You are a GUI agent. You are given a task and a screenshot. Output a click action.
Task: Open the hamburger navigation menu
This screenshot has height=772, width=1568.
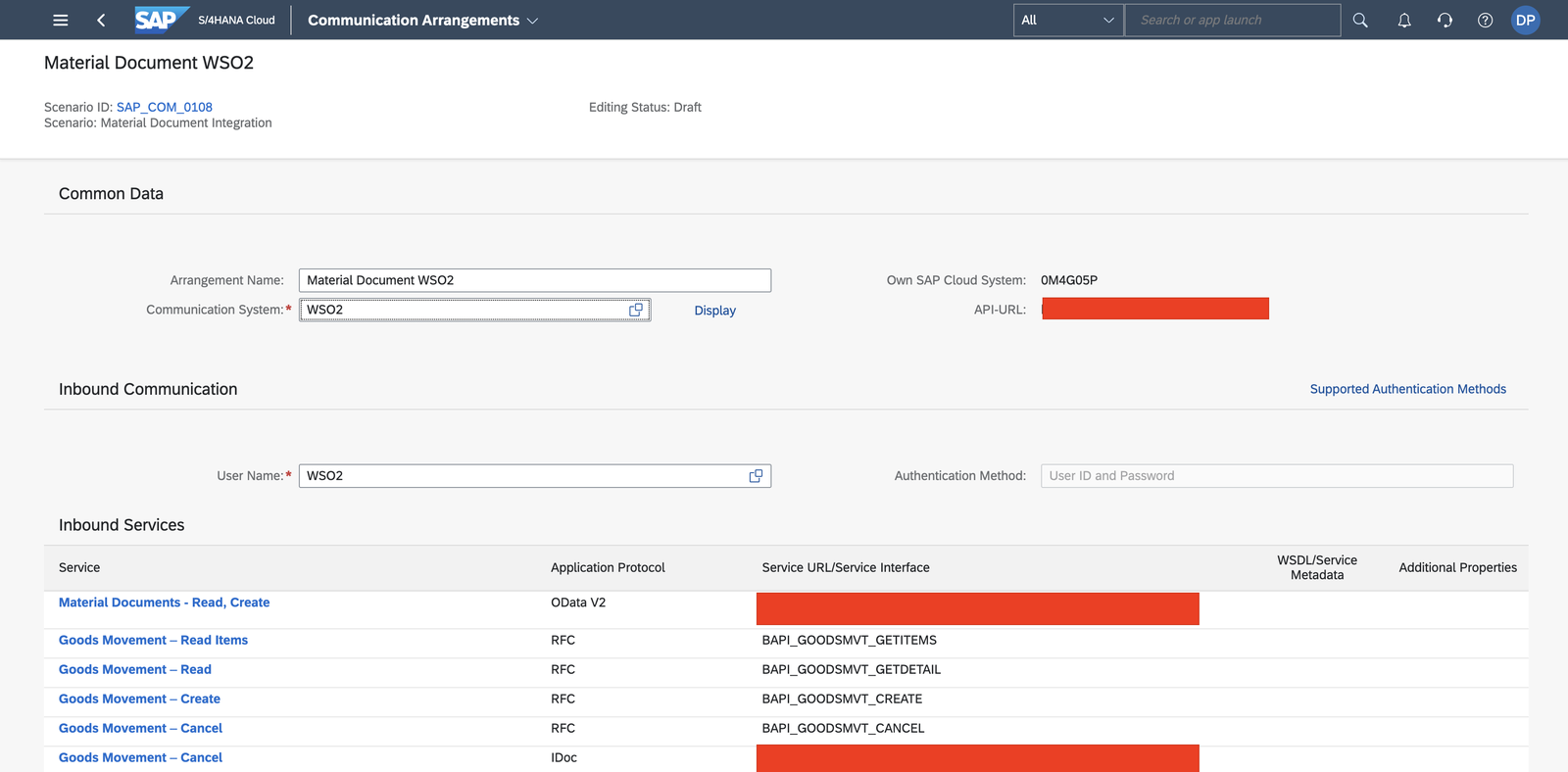(x=60, y=20)
